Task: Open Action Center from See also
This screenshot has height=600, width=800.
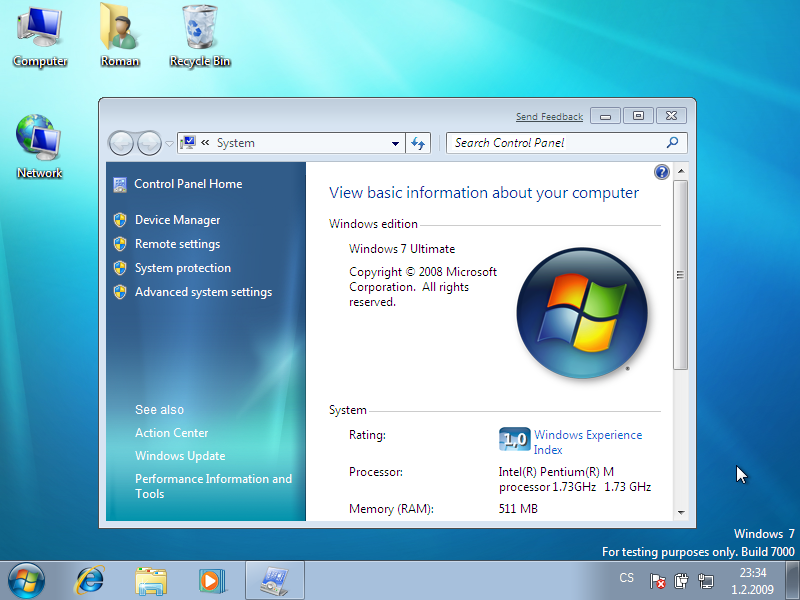Action: (171, 433)
